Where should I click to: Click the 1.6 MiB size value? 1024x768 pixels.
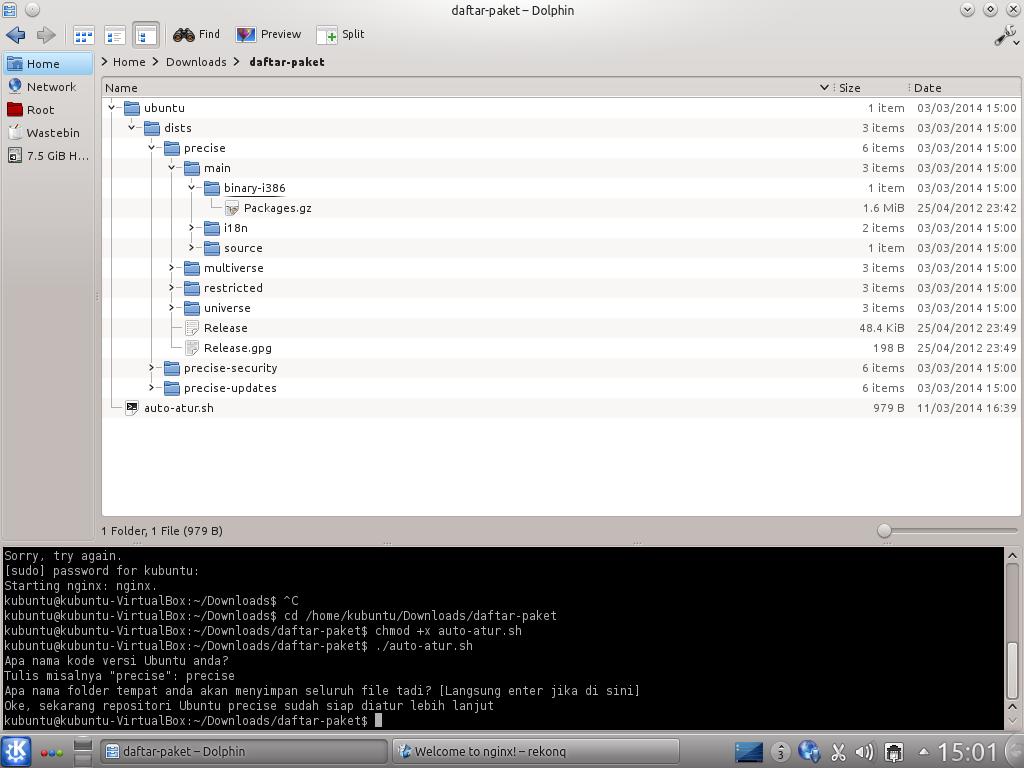883,208
